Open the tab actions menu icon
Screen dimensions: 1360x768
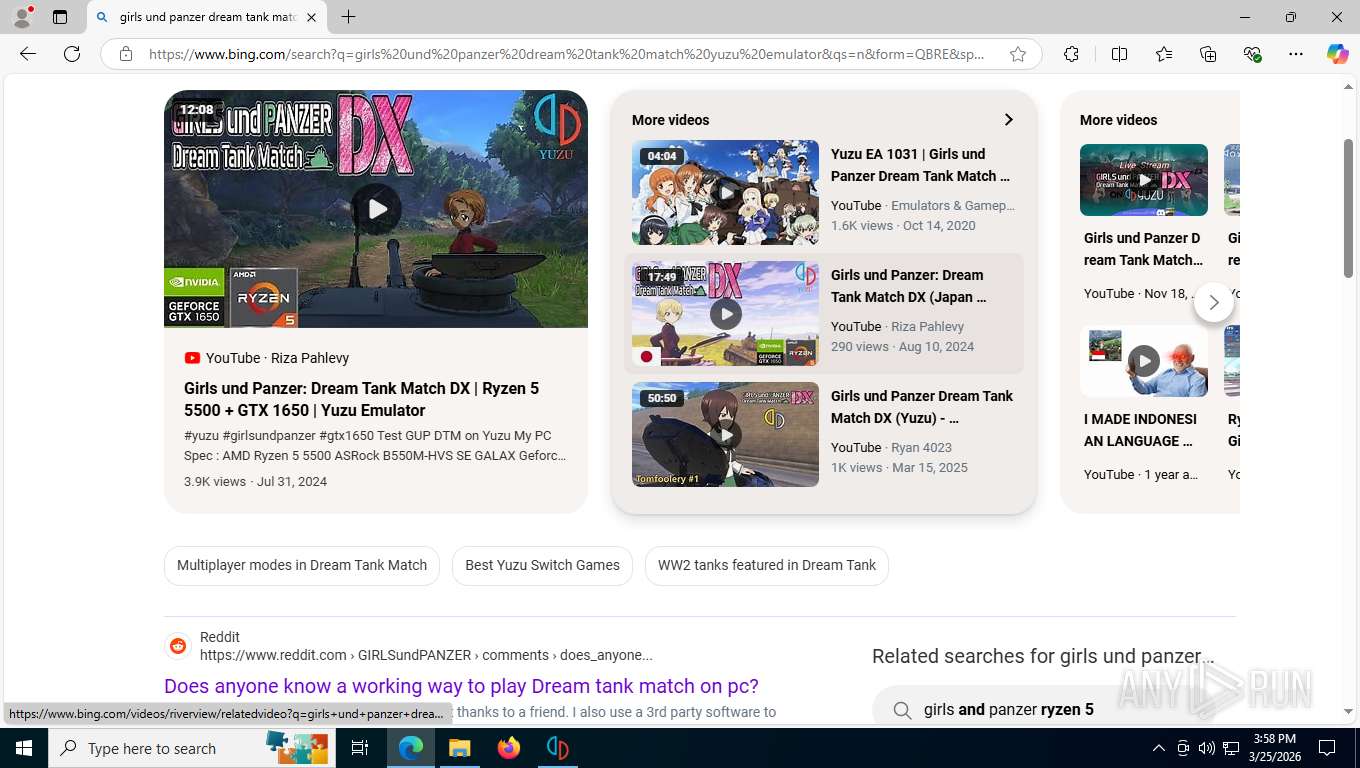pyautogui.click(x=60, y=17)
